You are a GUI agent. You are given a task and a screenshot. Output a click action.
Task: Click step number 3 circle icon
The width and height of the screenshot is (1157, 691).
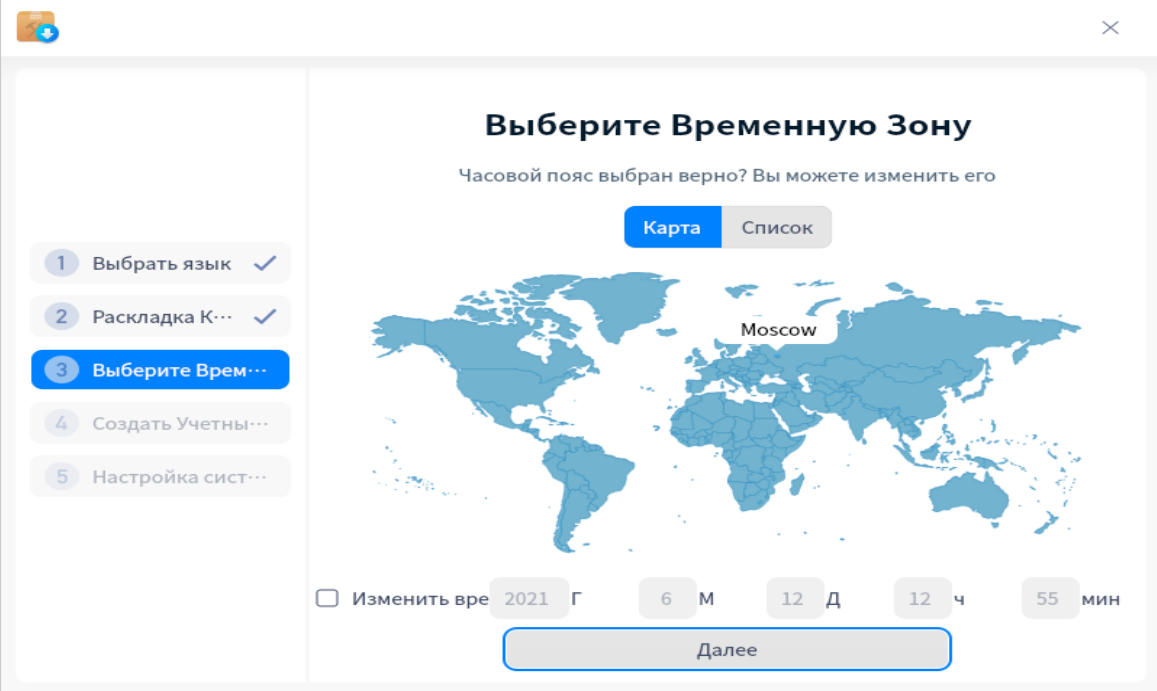click(61, 370)
